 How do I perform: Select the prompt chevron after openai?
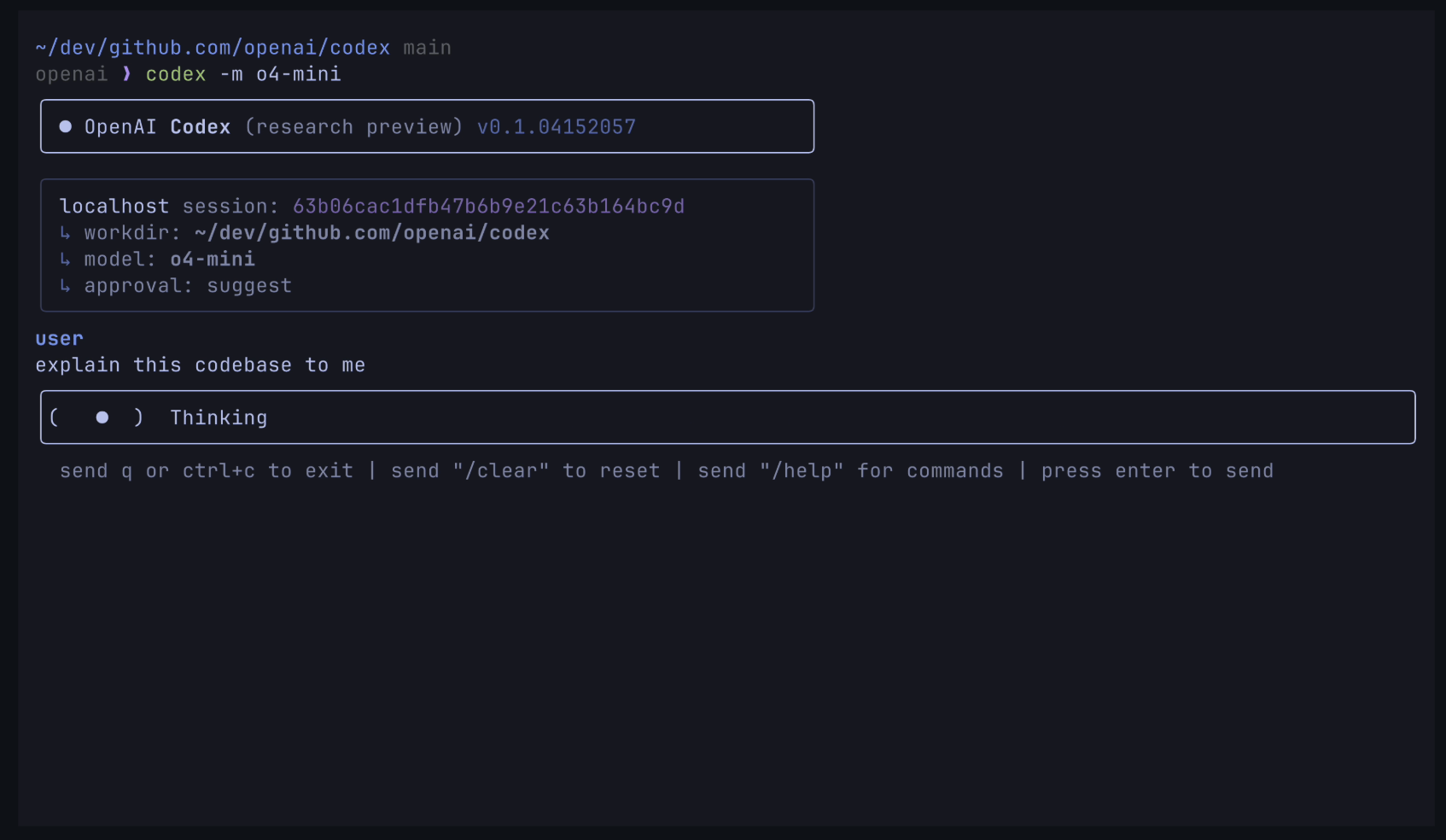125,74
